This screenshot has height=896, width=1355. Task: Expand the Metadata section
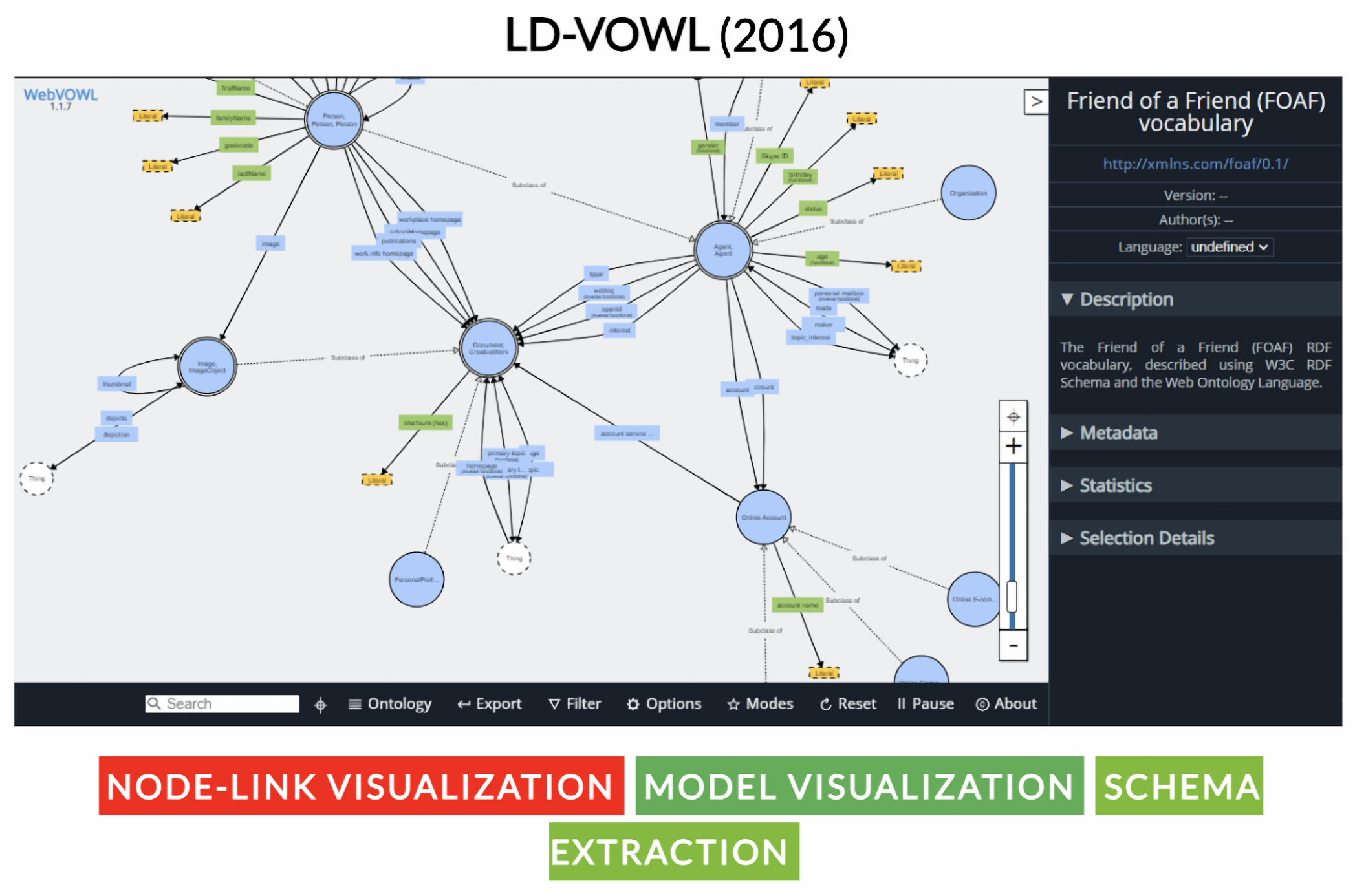pos(1118,432)
